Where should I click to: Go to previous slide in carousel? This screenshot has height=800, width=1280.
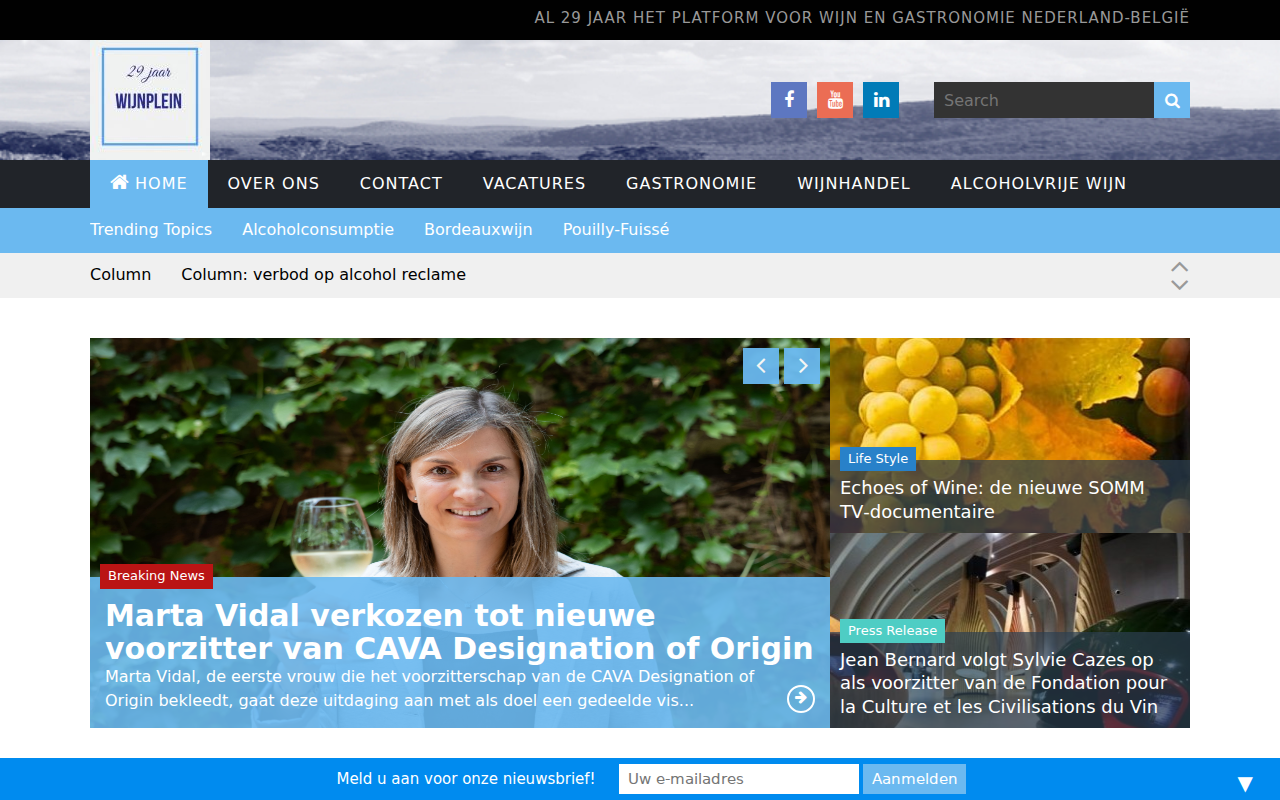(761, 366)
